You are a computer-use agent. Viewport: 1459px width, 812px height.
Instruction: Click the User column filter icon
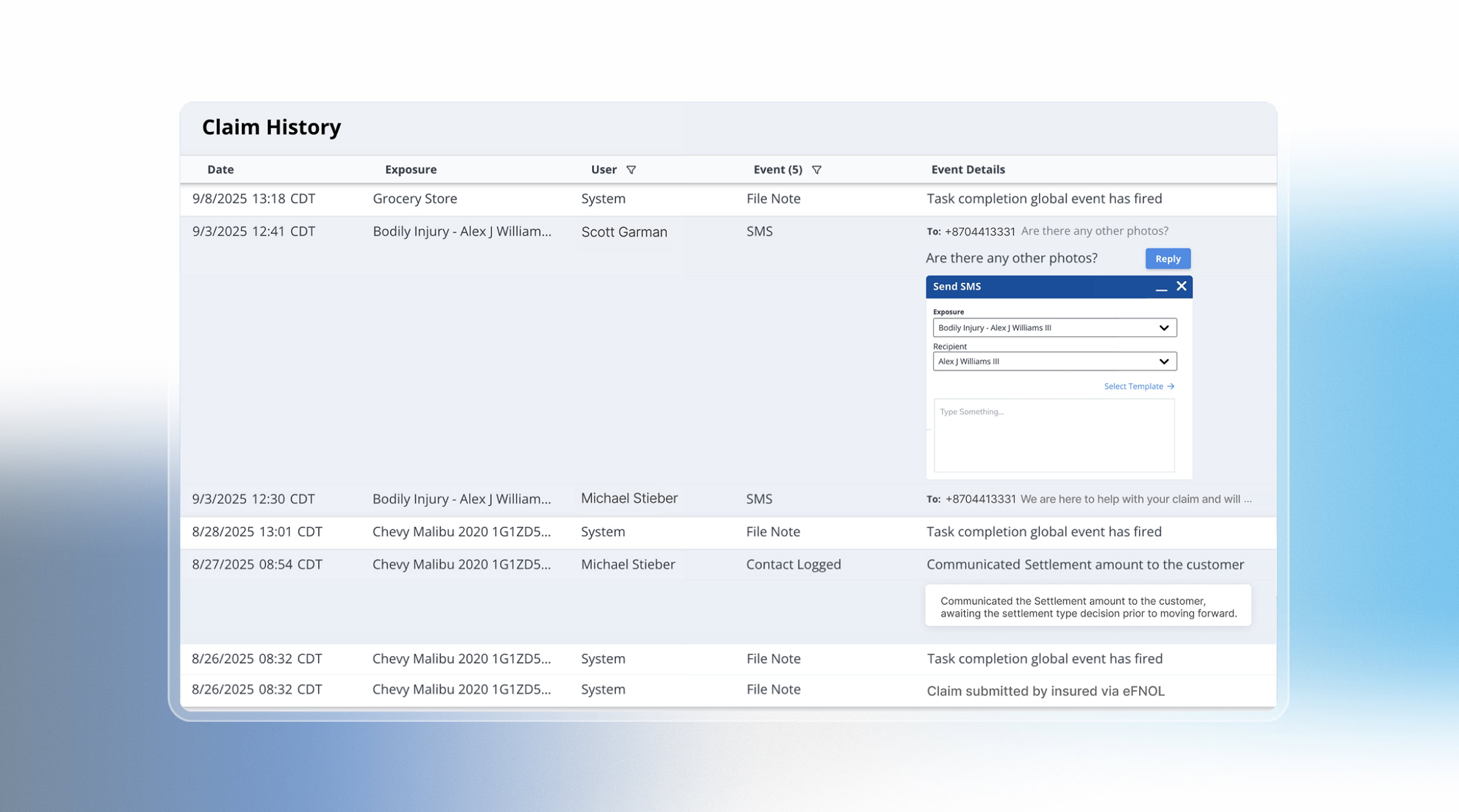click(631, 170)
